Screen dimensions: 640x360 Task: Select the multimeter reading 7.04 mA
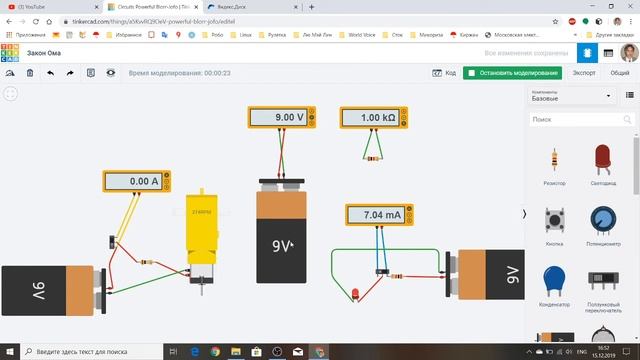[379, 215]
